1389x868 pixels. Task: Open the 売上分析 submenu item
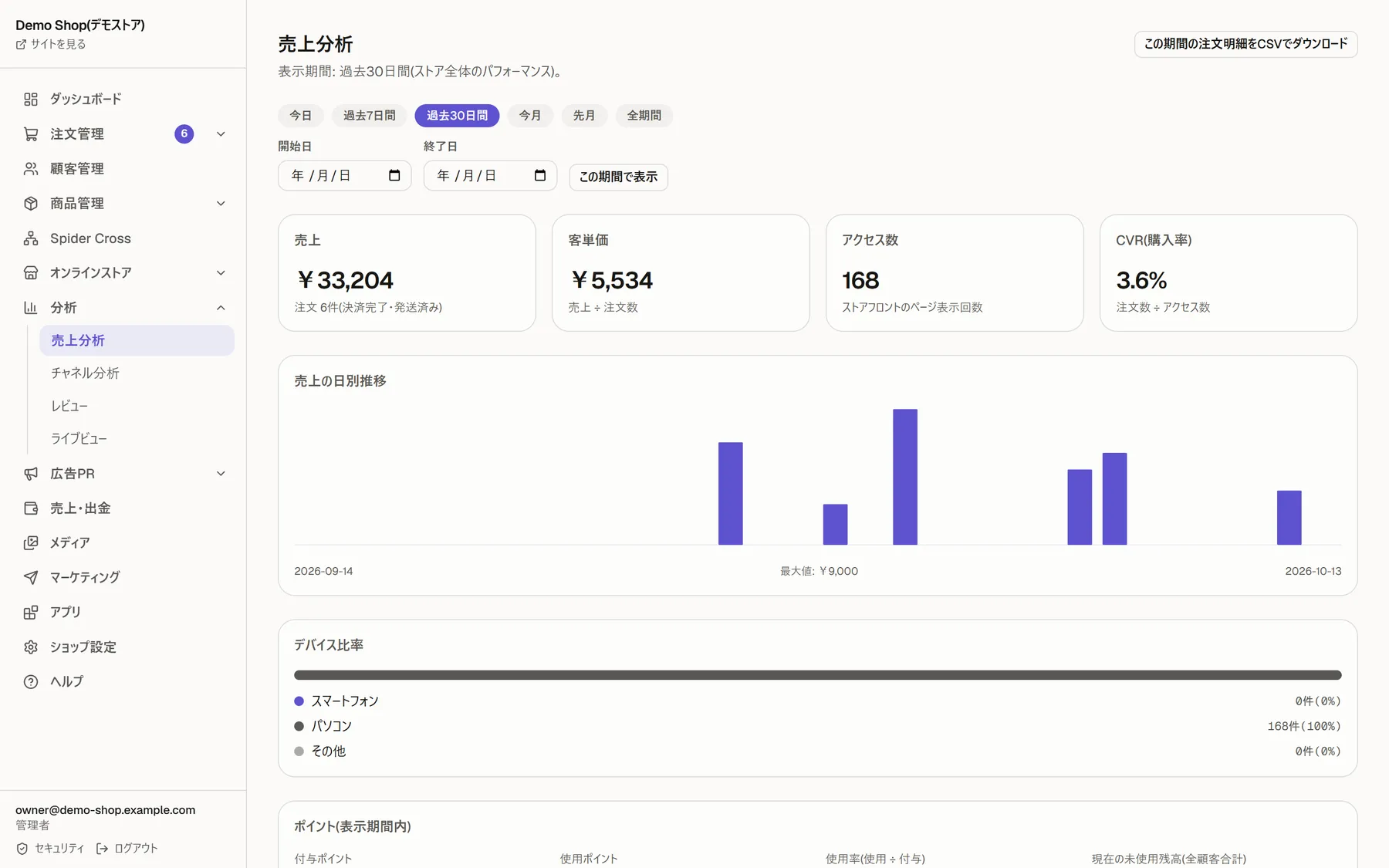[x=137, y=341]
